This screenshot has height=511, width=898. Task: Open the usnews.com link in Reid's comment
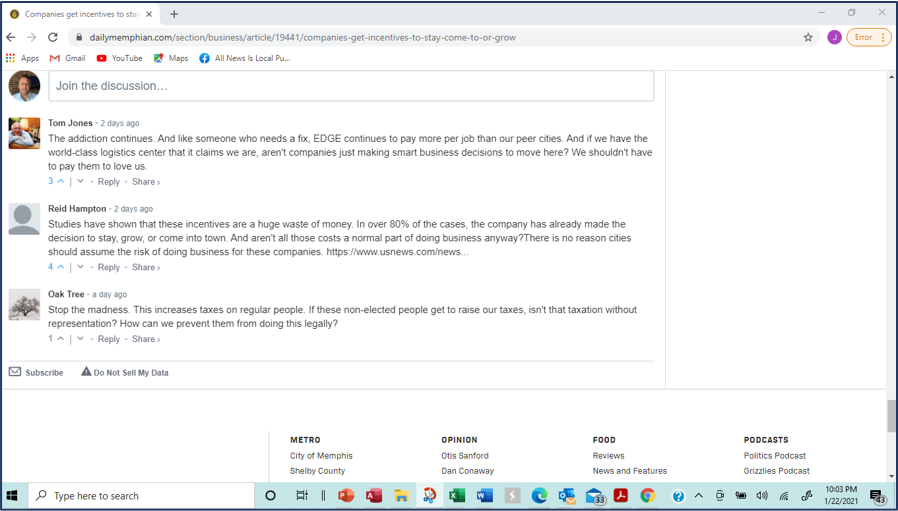[x=397, y=251]
